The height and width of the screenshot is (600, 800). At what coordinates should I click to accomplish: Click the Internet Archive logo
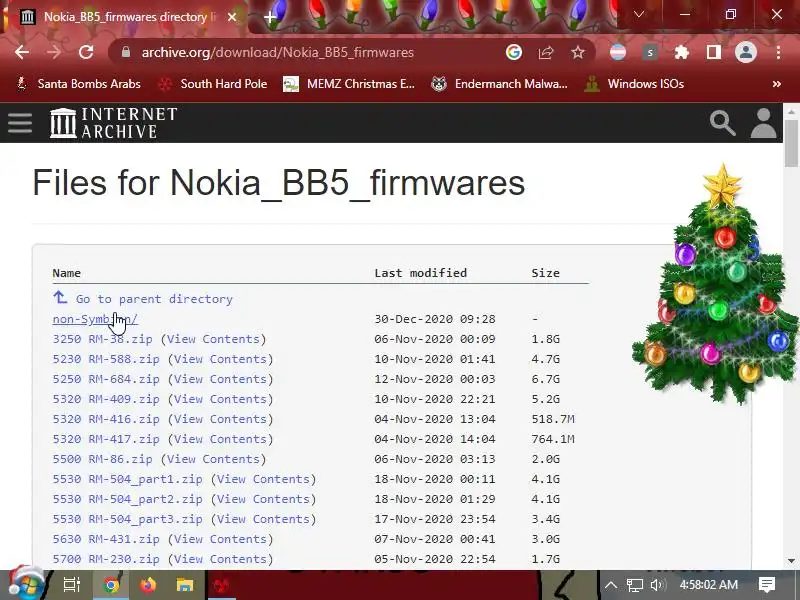click(x=114, y=123)
